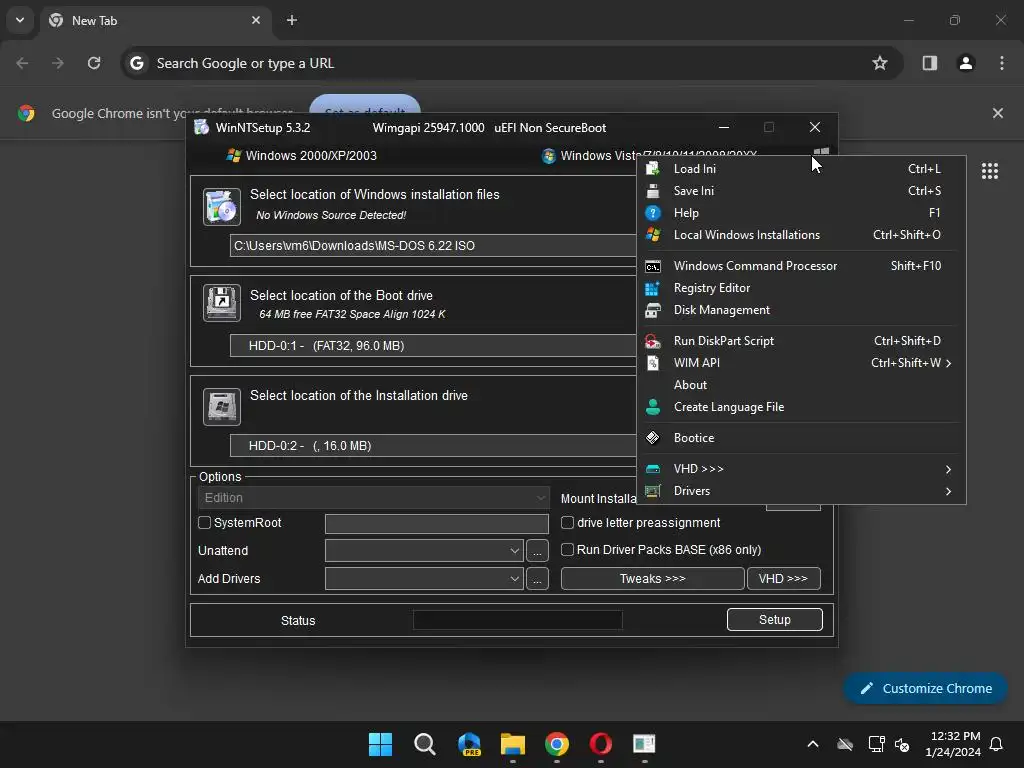Screen dimensions: 1024x768
Task: Click the Bootice diamond icon
Action: [x=652, y=438]
